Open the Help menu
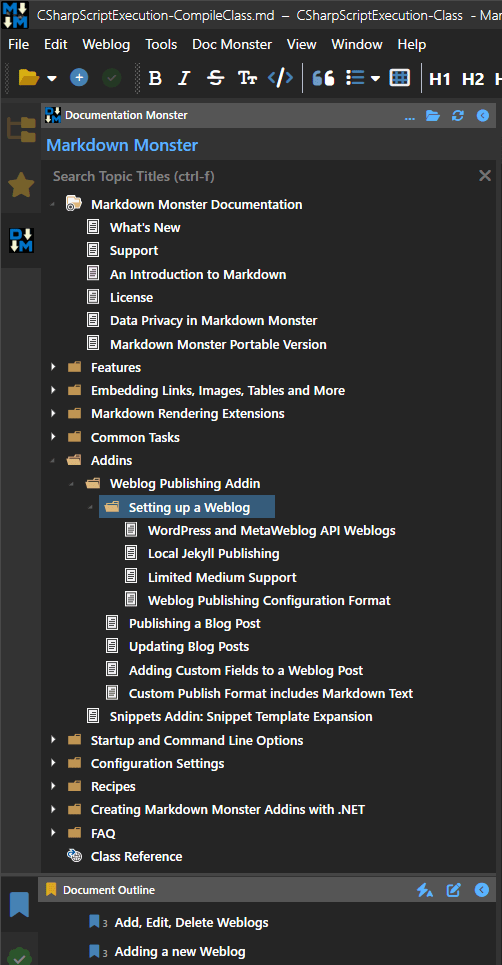This screenshot has width=502, height=965. pos(412,44)
